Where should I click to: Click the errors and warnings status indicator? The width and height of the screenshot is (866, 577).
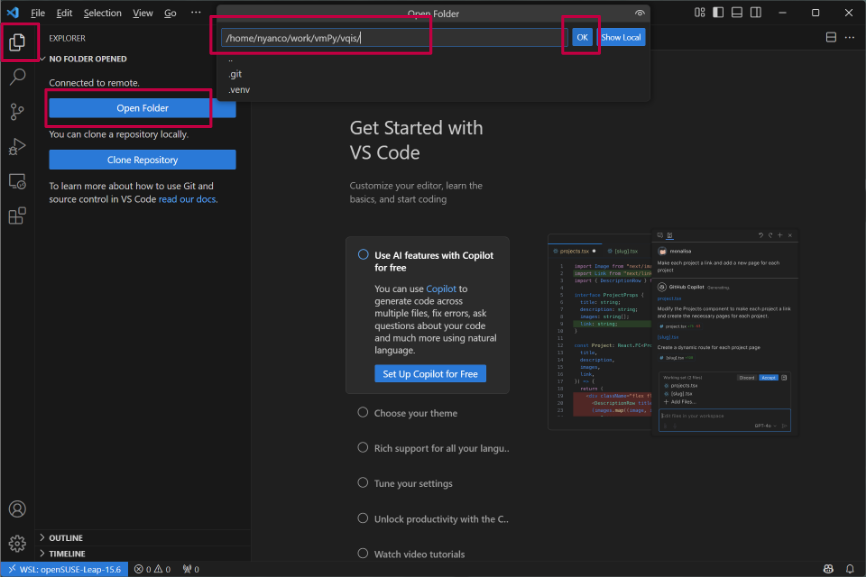152,569
